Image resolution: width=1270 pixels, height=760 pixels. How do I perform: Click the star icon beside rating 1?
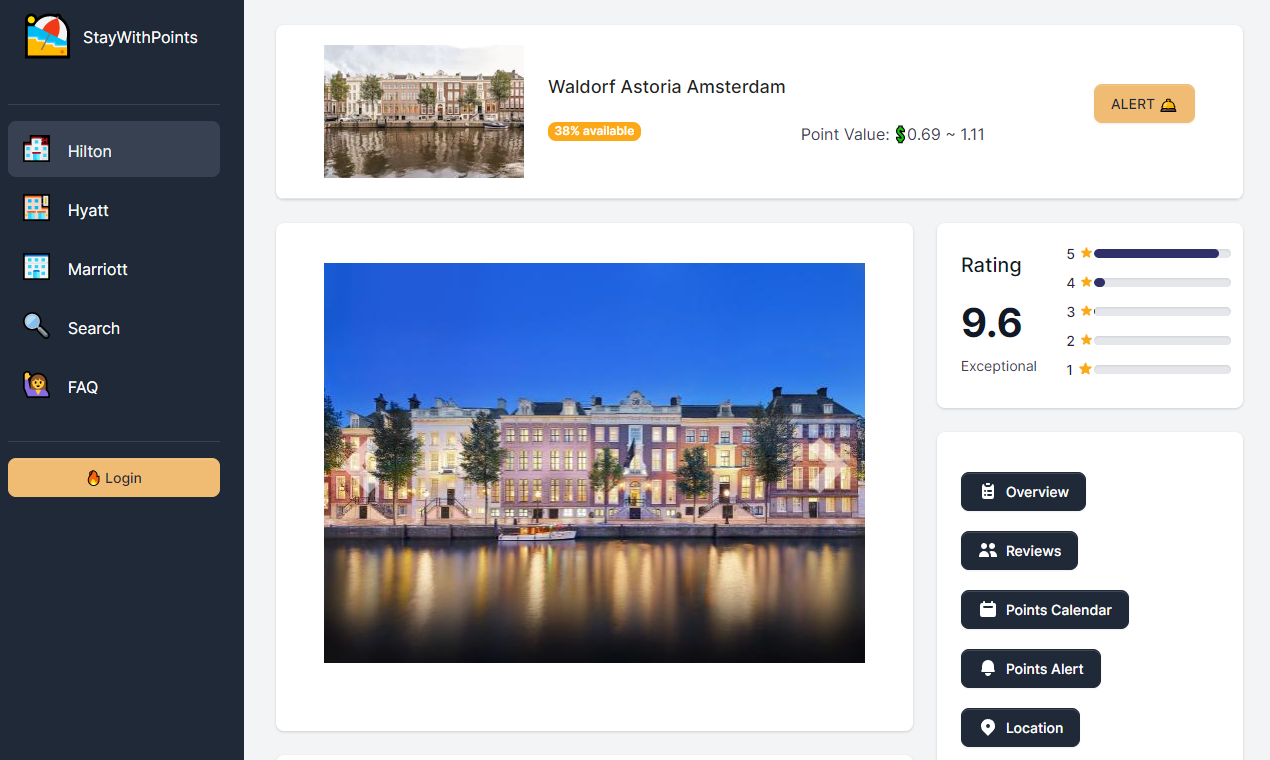click(1086, 369)
